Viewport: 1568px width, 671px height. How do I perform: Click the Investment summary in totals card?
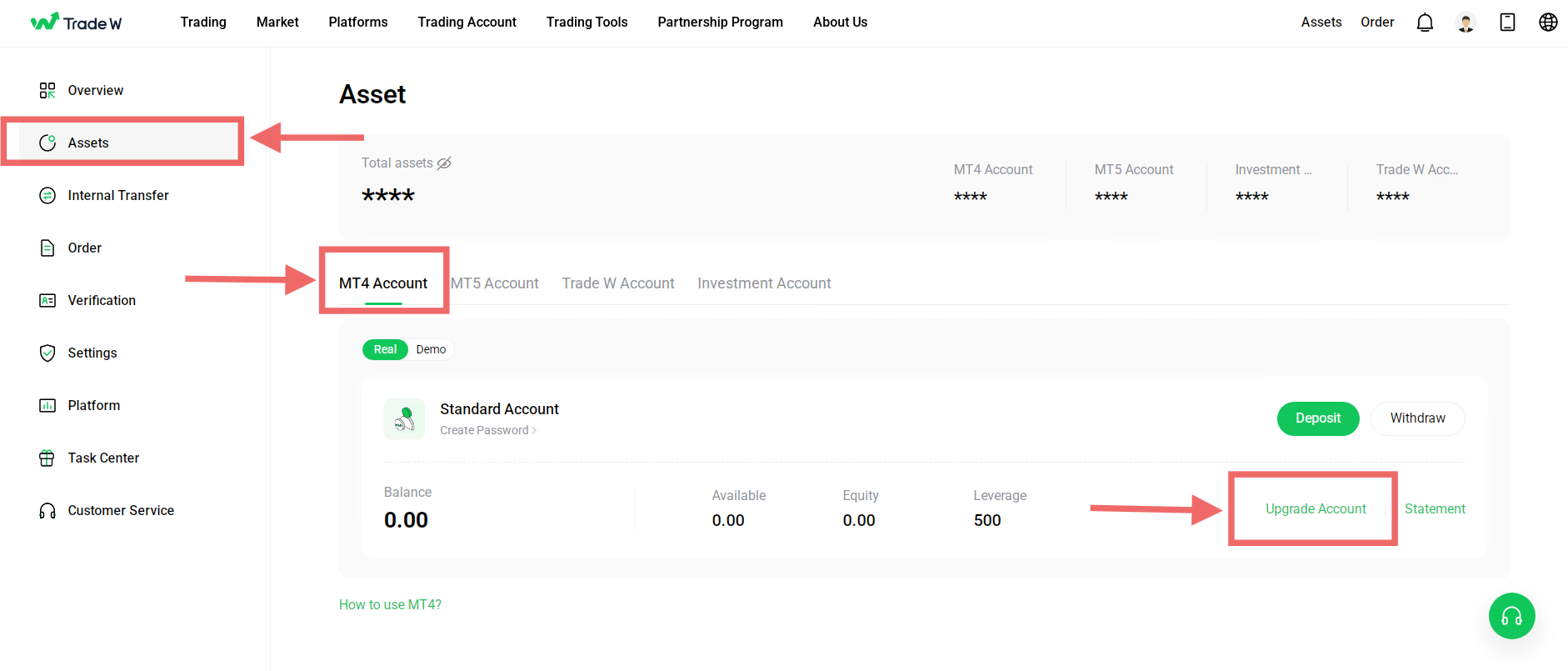pyautogui.click(x=1274, y=183)
